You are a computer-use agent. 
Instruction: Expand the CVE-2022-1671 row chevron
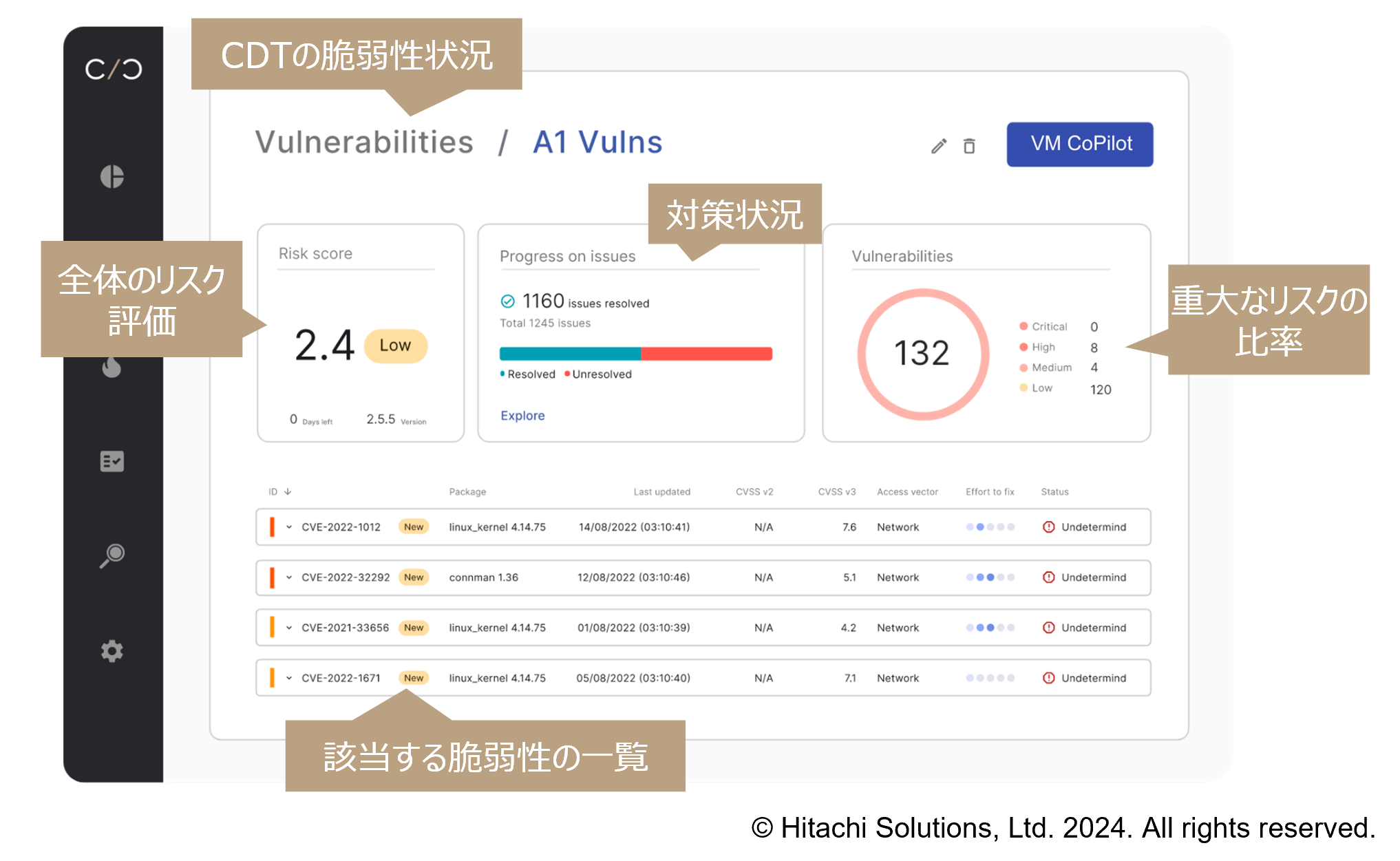[289, 678]
